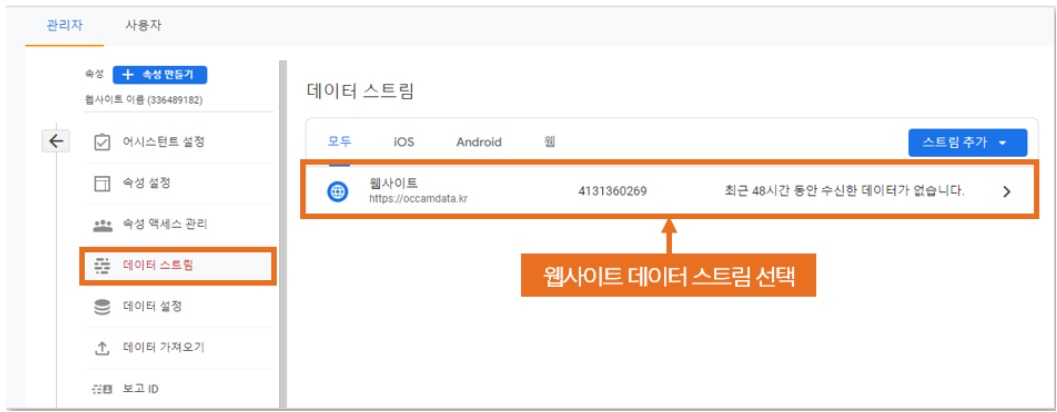Click the 보고 ID icon
The image size is (1057, 412).
[x=102, y=390]
